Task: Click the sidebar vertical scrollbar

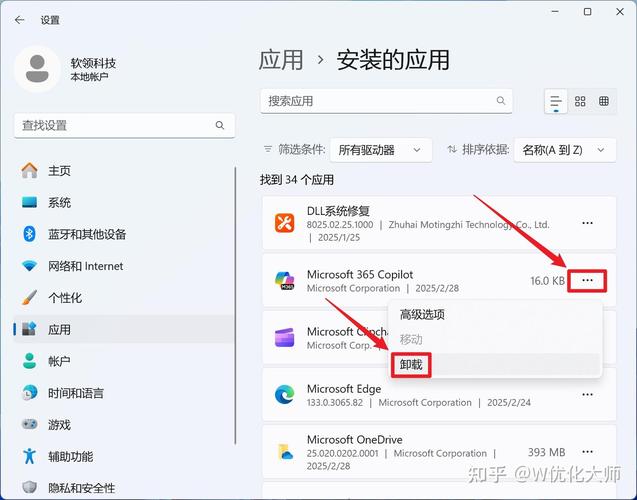Action: click(x=235, y=305)
